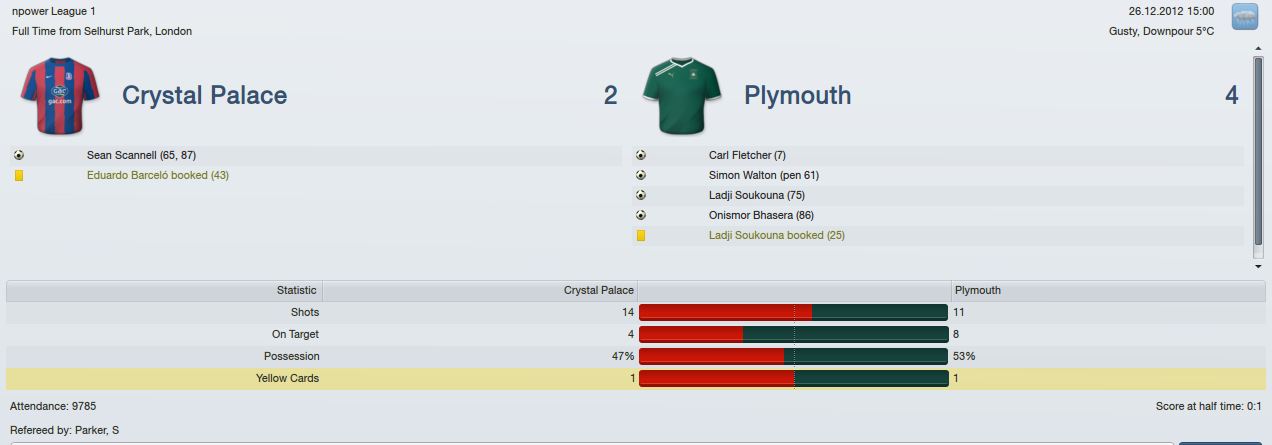Image resolution: width=1272 pixels, height=445 pixels.
Task: Click the yellow card icon next to Eduardo Barceló
Action: [19, 175]
